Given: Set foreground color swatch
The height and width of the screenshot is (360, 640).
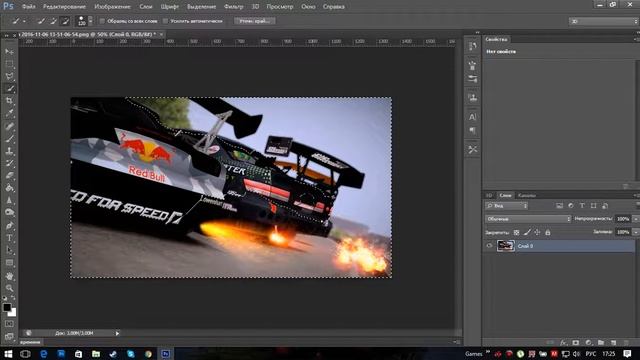Looking at the screenshot, I should click(7, 307).
